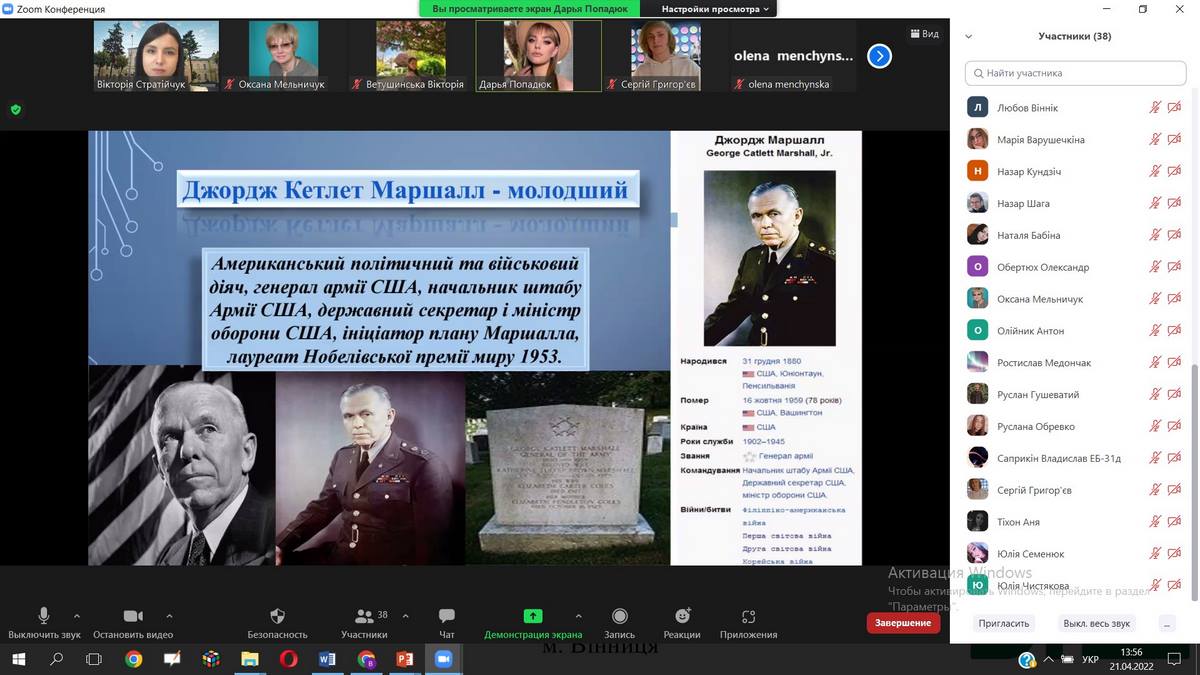1200x675 pixels.
Task: Open the Reactions emoji menu
Action: point(682,616)
